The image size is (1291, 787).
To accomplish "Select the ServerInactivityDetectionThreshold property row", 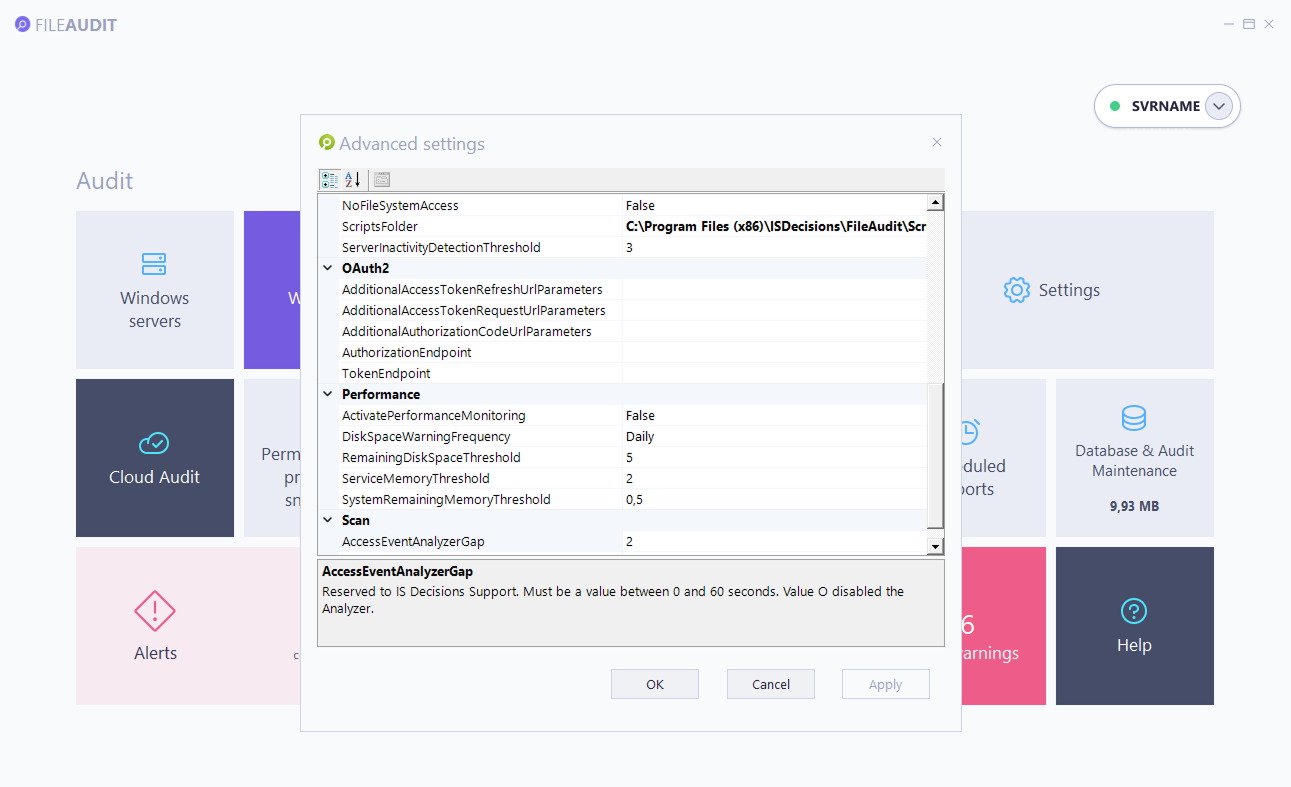I will (623, 247).
